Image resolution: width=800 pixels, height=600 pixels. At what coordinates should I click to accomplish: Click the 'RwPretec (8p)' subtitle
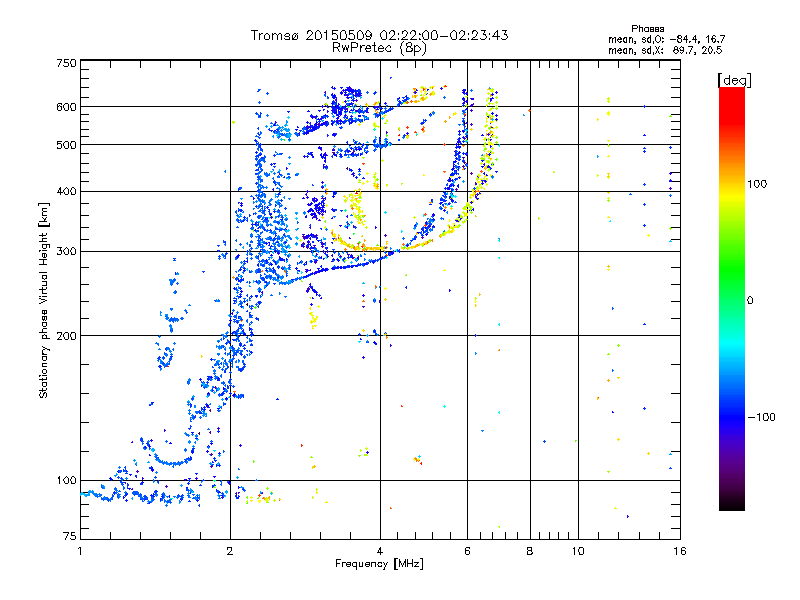(x=379, y=48)
